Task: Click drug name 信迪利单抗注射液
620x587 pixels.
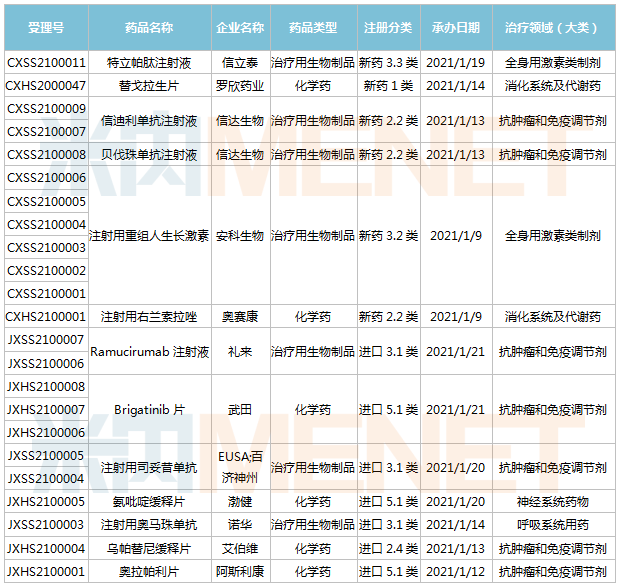Action: pyautogui.click(x=149, y=121)
